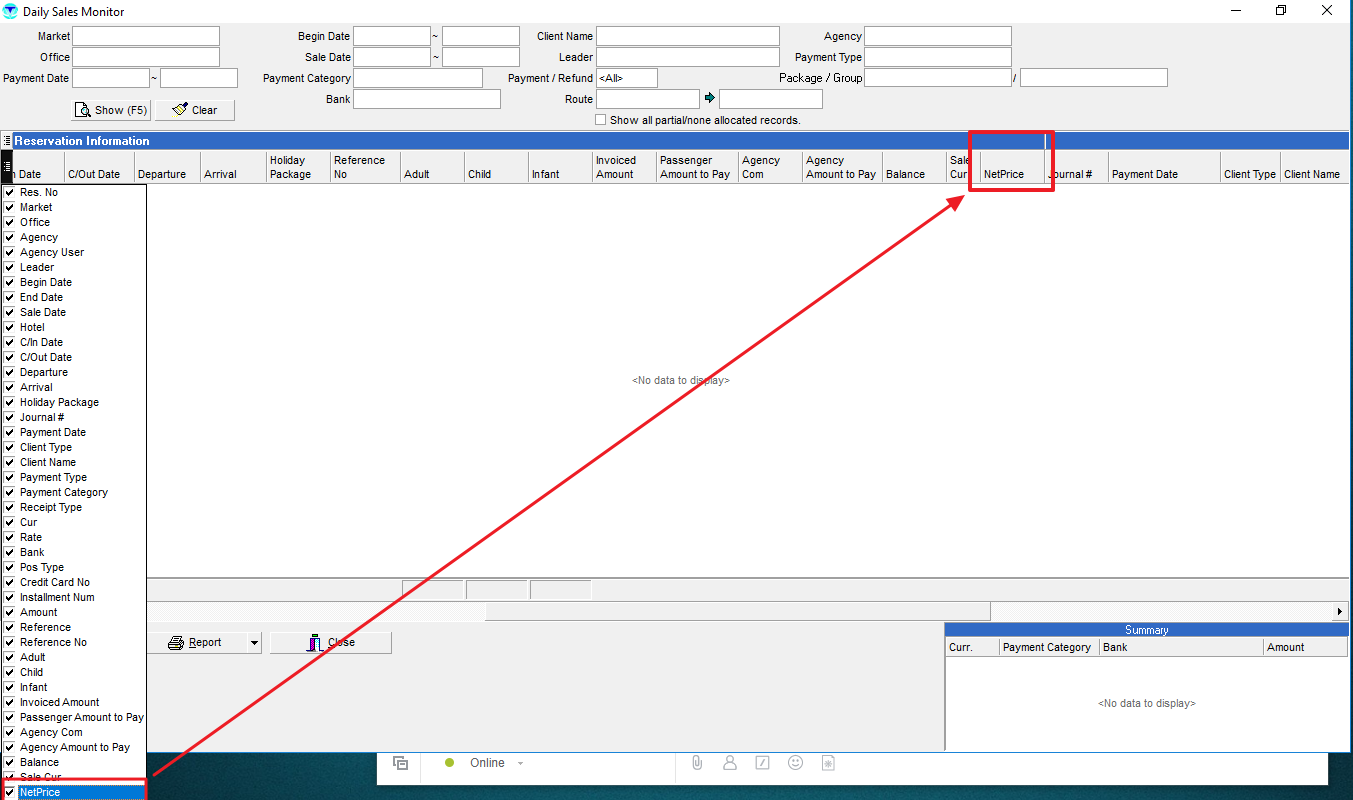Click the Departure column header

168,167
